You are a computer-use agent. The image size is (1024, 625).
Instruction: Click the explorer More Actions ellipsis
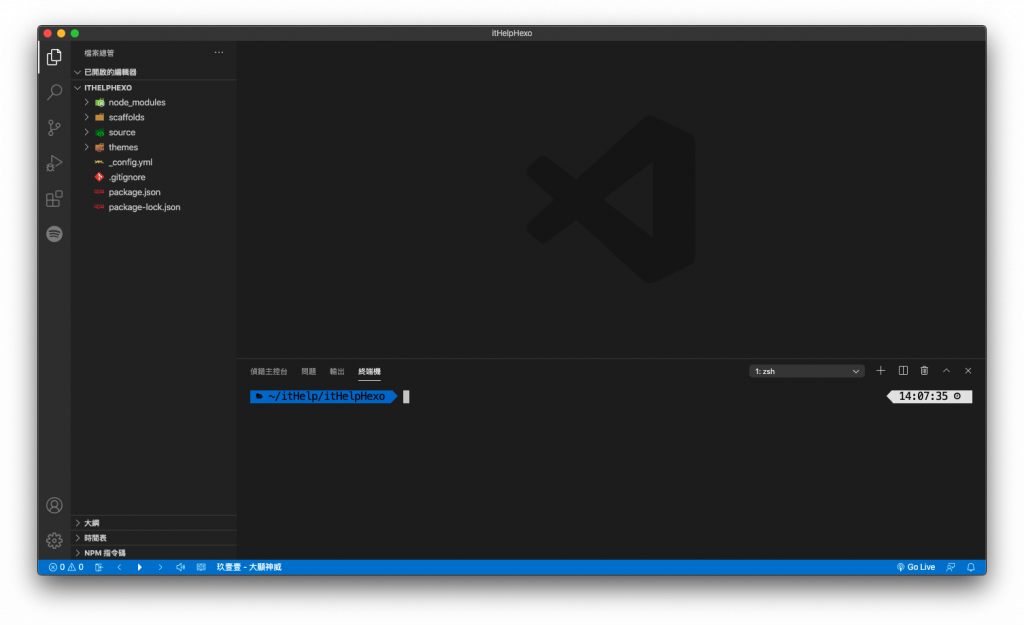(219, 52)
